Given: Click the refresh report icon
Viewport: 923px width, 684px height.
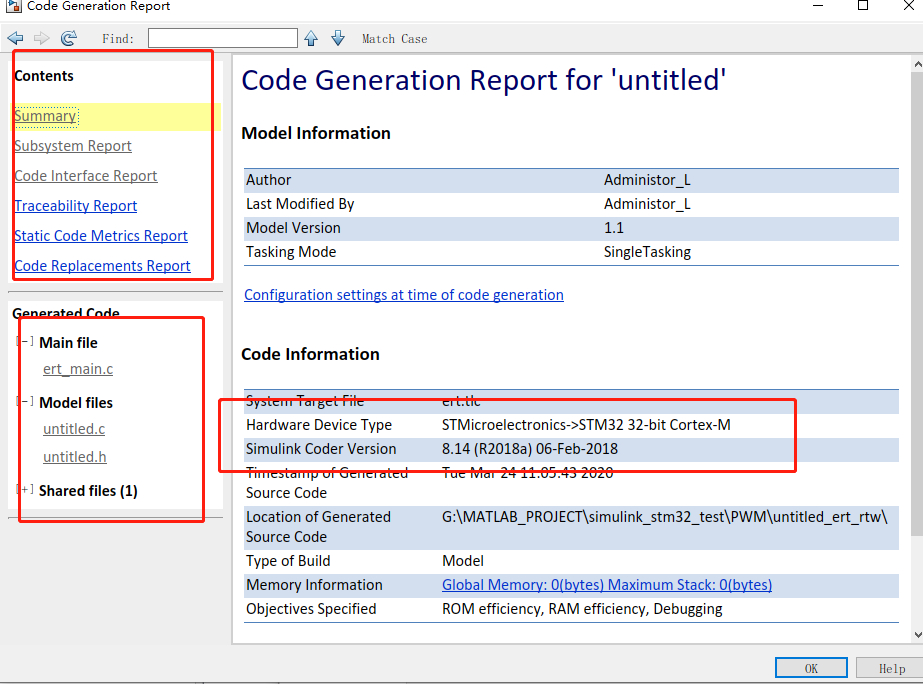Looking at the screenshot, I should click(x=68, y=38).
